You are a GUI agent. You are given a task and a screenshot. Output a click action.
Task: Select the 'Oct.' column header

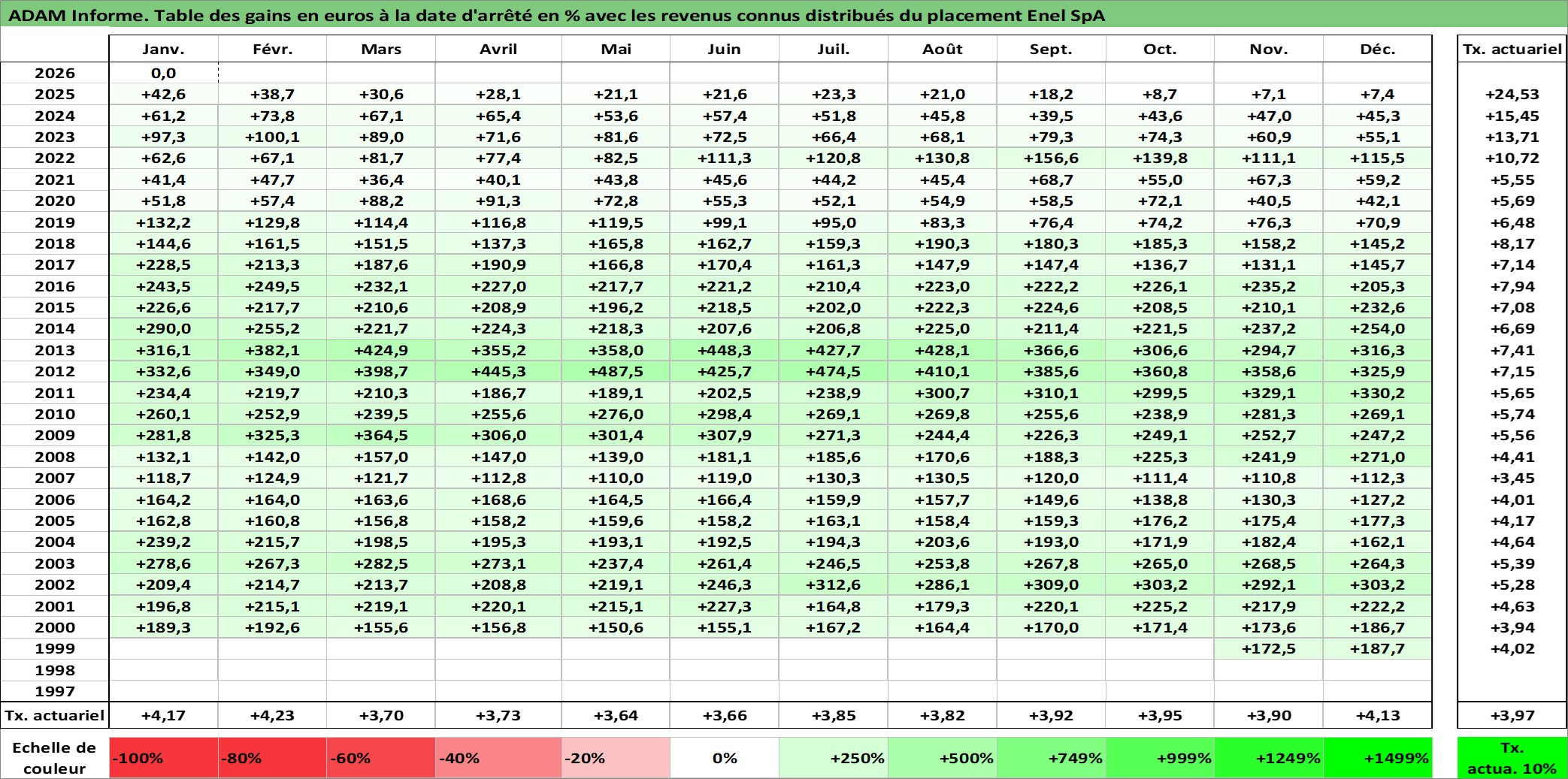[x=1160, y=49]
